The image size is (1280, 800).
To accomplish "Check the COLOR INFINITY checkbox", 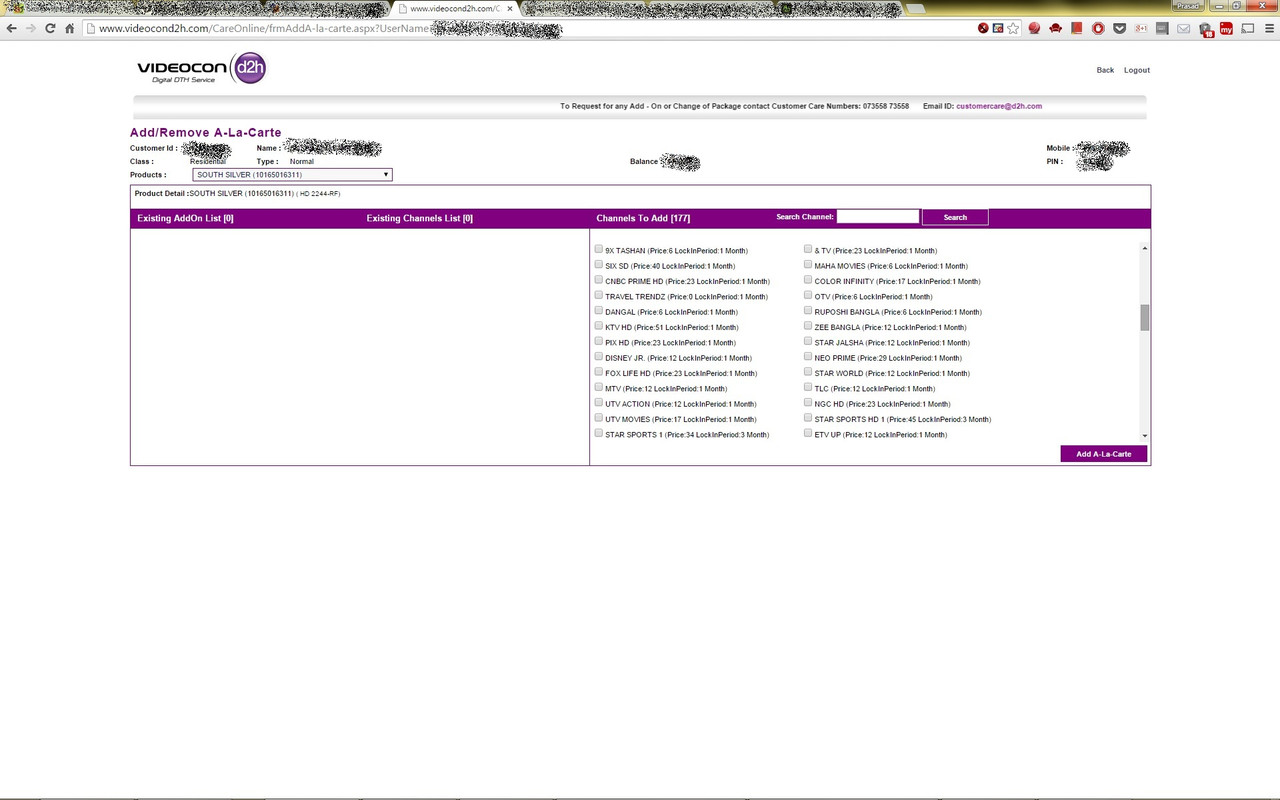I will click(808, 280).
